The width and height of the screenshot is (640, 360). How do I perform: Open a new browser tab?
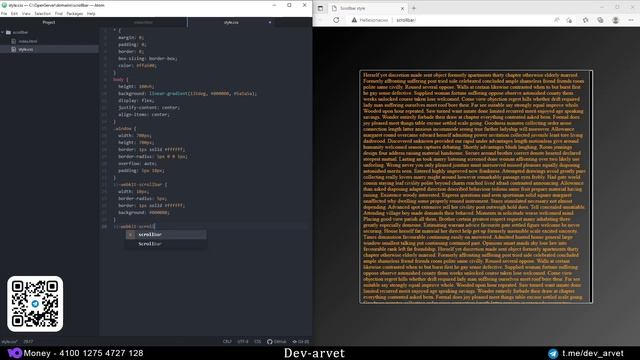[413, 8]
